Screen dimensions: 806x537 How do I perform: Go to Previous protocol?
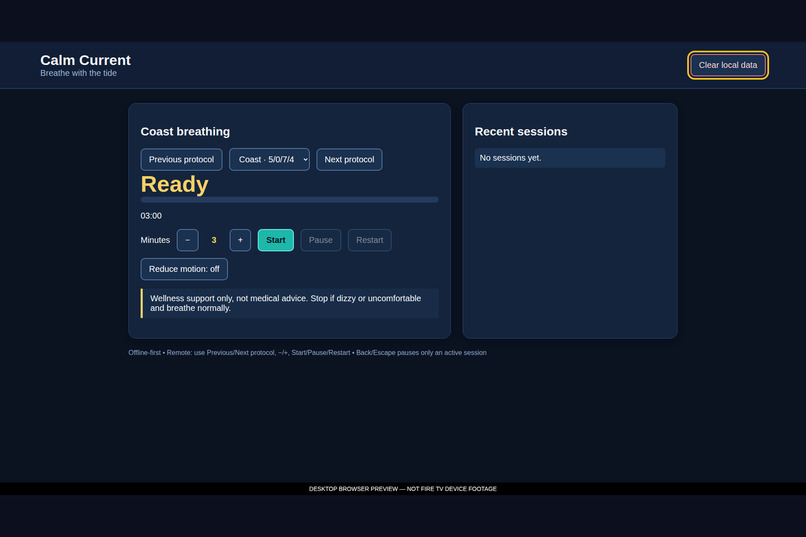pyautogui.click(x=181, y=159)
